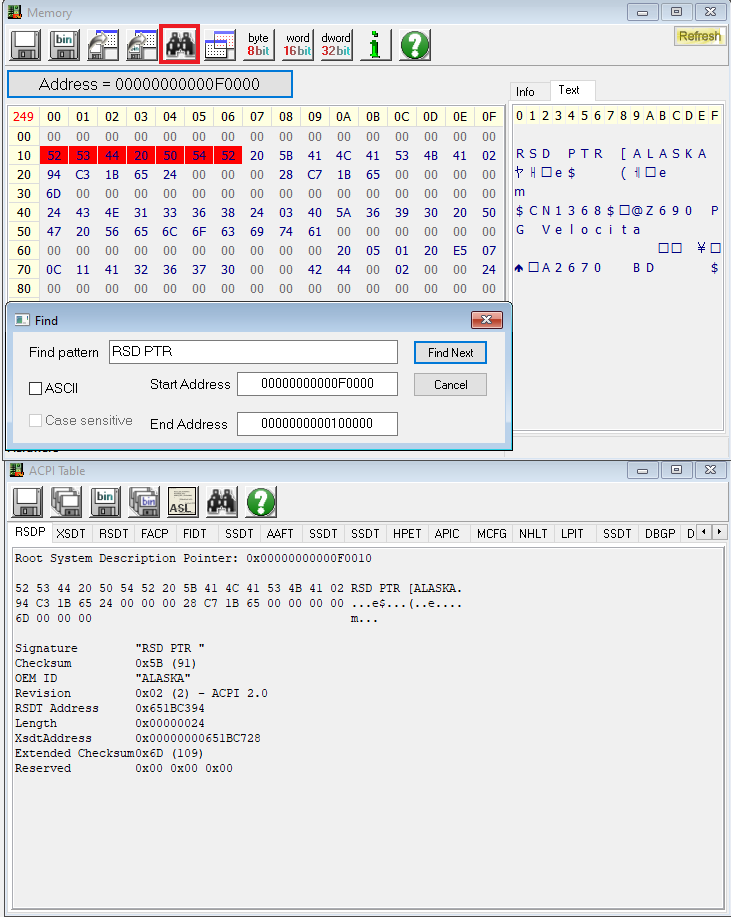Save all tables using stacked floppies icon
731x917 pixels.
66,502
